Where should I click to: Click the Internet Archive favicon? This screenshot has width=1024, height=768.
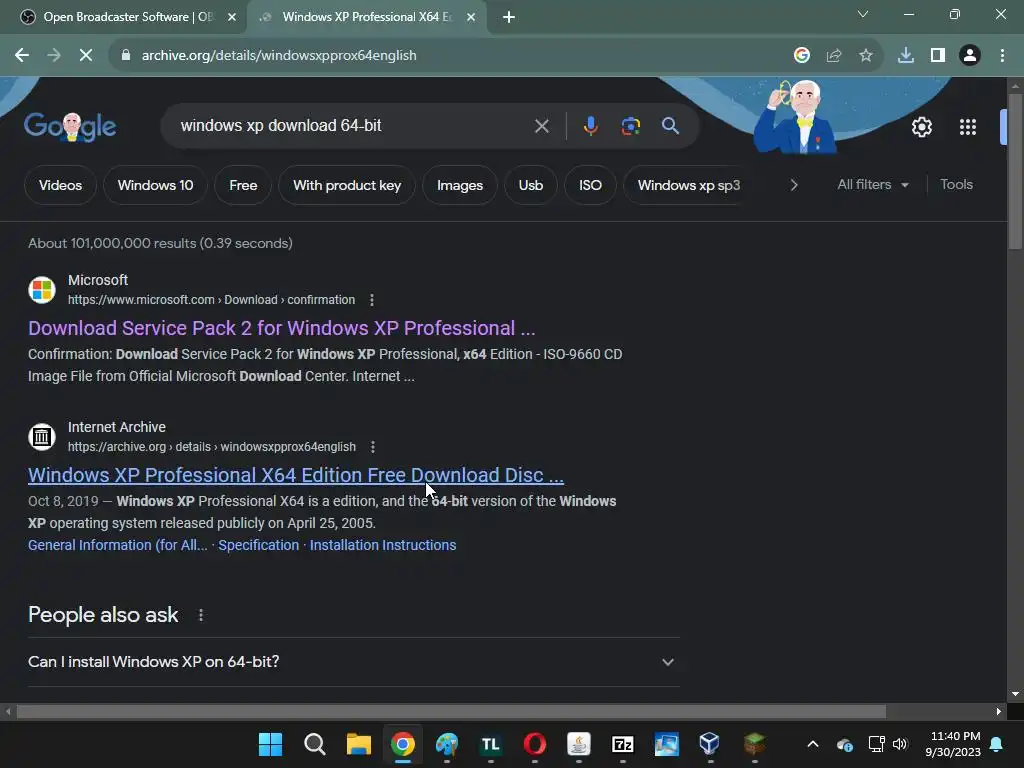point(42,436)
